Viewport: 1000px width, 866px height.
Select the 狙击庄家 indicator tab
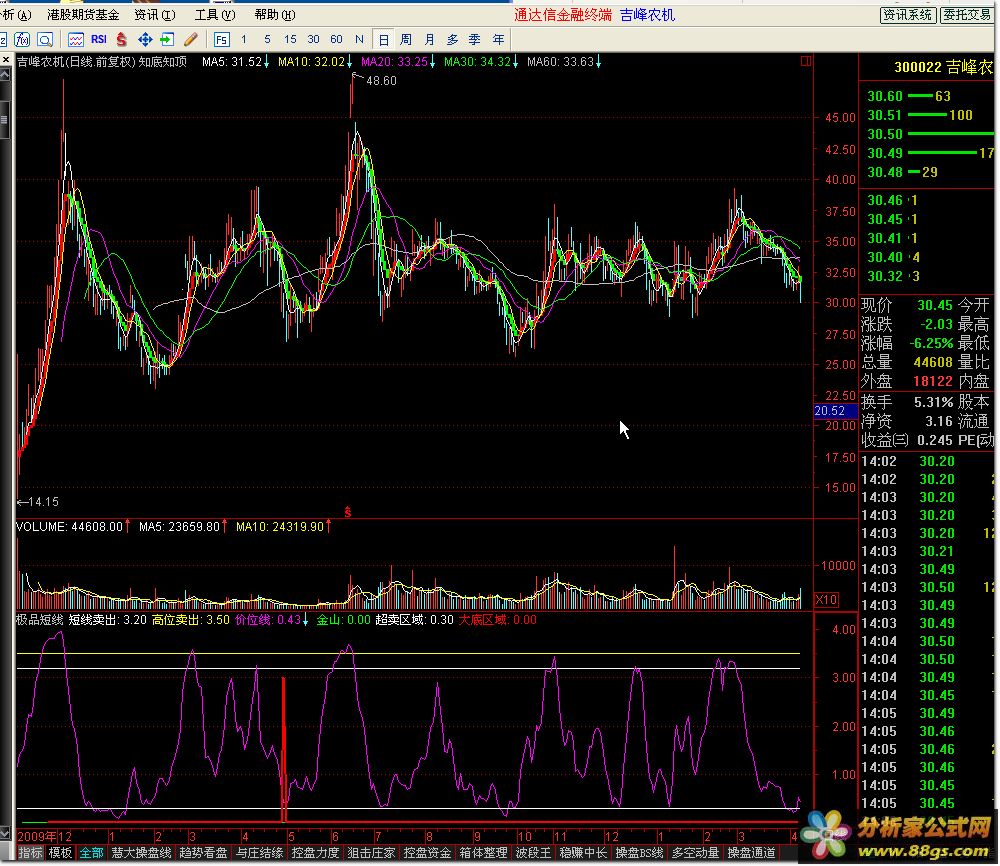[372, 853]
